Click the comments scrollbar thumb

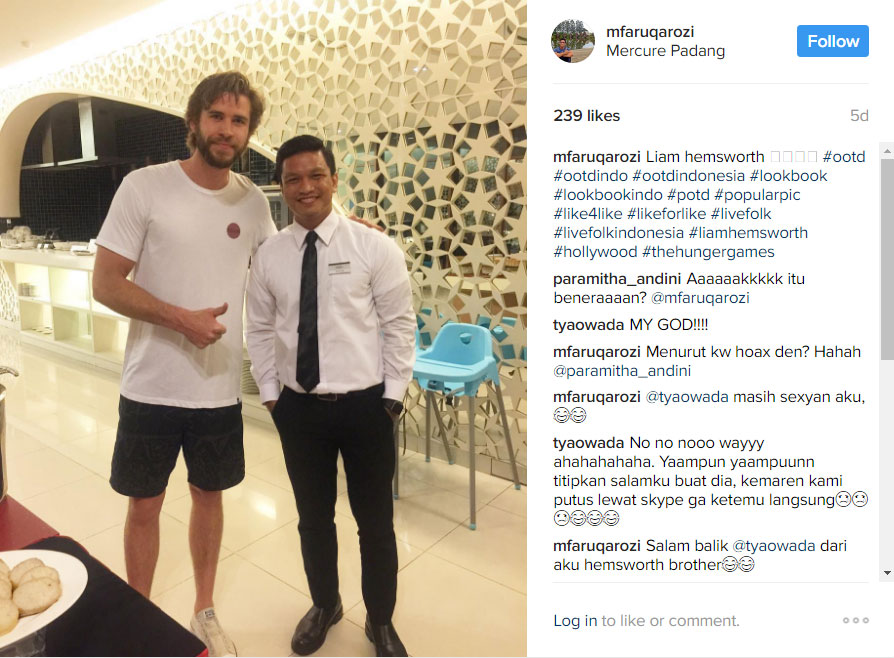point(887,259)
